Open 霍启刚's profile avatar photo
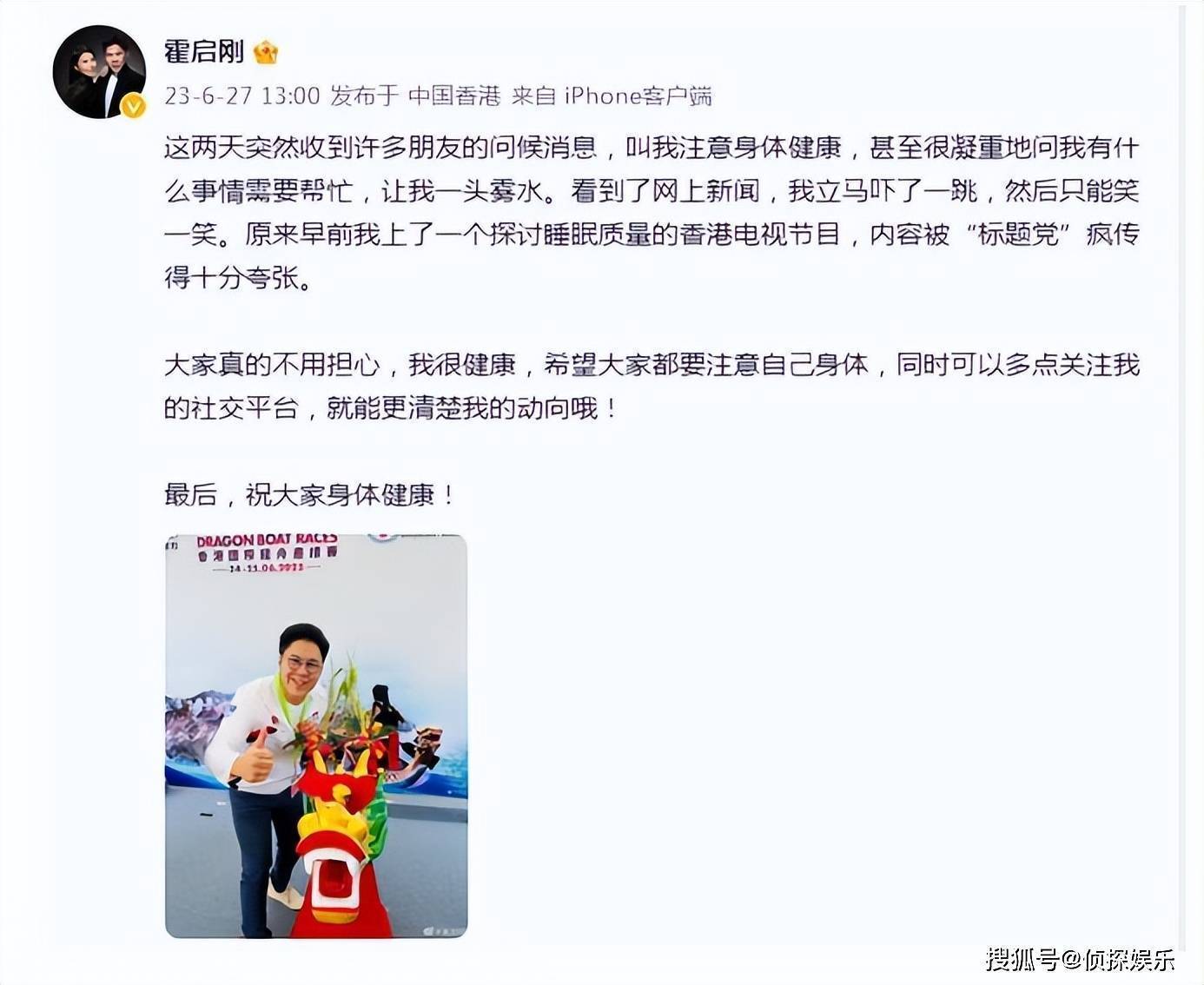Viewport: 1204px width, 985px height. [99, 71]
